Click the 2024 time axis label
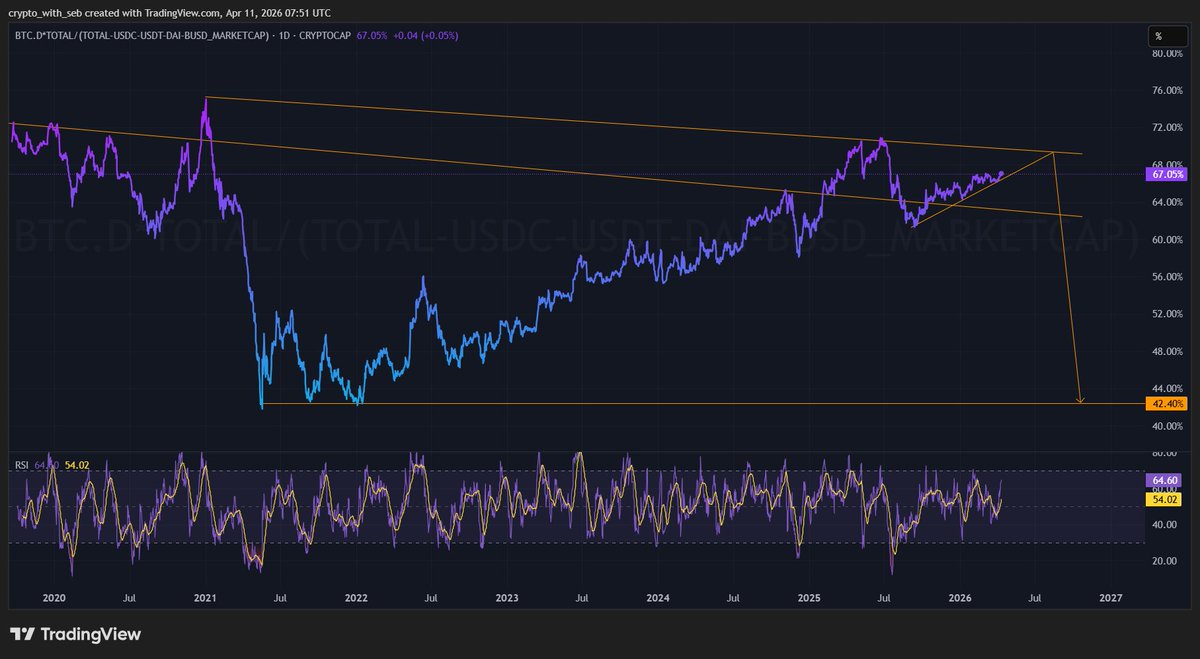 coord(658,598)
